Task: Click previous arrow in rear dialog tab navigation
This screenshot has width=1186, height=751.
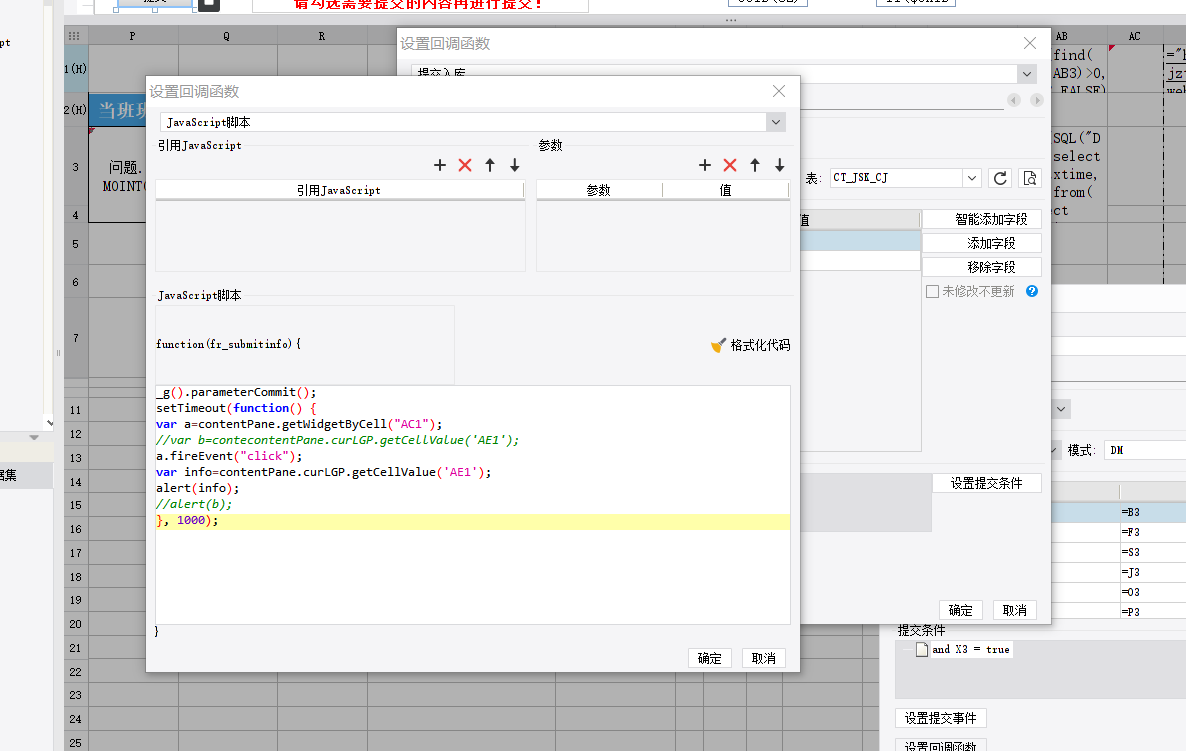Action: pos(1014,101)
